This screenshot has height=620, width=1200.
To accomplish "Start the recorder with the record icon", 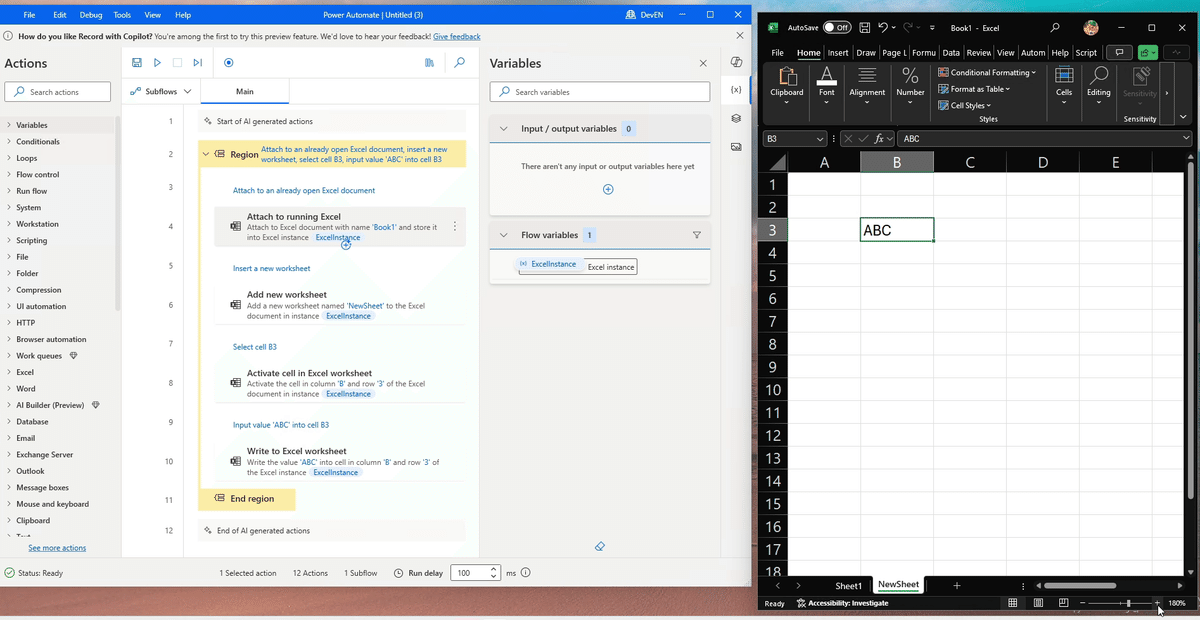I will pyautogui.click(x=229, y=62).
